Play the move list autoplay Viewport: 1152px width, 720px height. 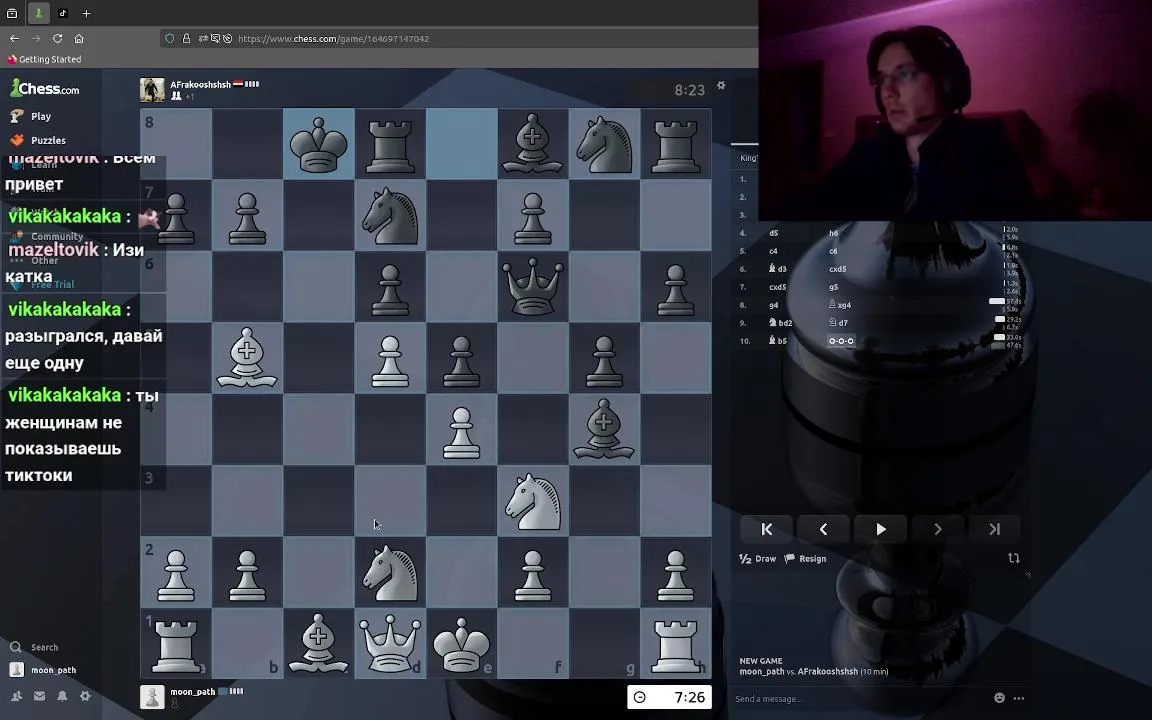[x=880, y=529]
